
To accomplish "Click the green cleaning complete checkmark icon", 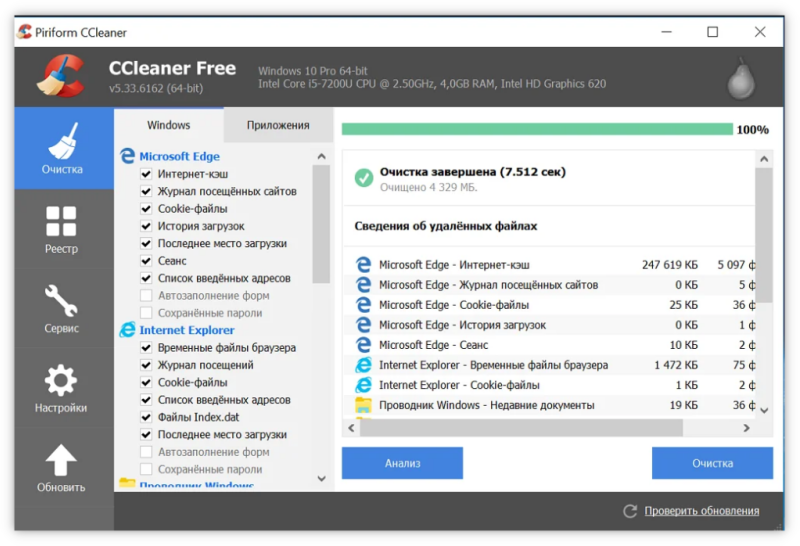I will (x=363, y=178).
